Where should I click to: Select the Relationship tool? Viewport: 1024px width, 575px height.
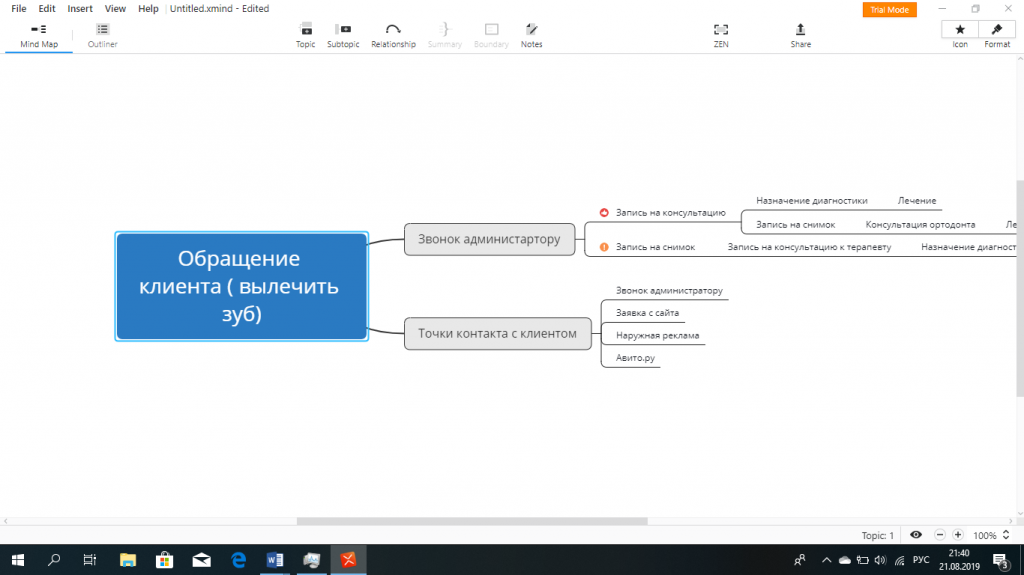[x=393, y=34]
